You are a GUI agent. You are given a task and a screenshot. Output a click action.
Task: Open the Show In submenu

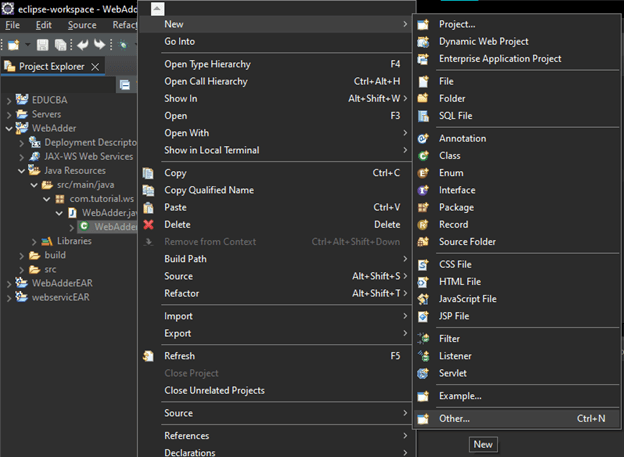point(276,98)
